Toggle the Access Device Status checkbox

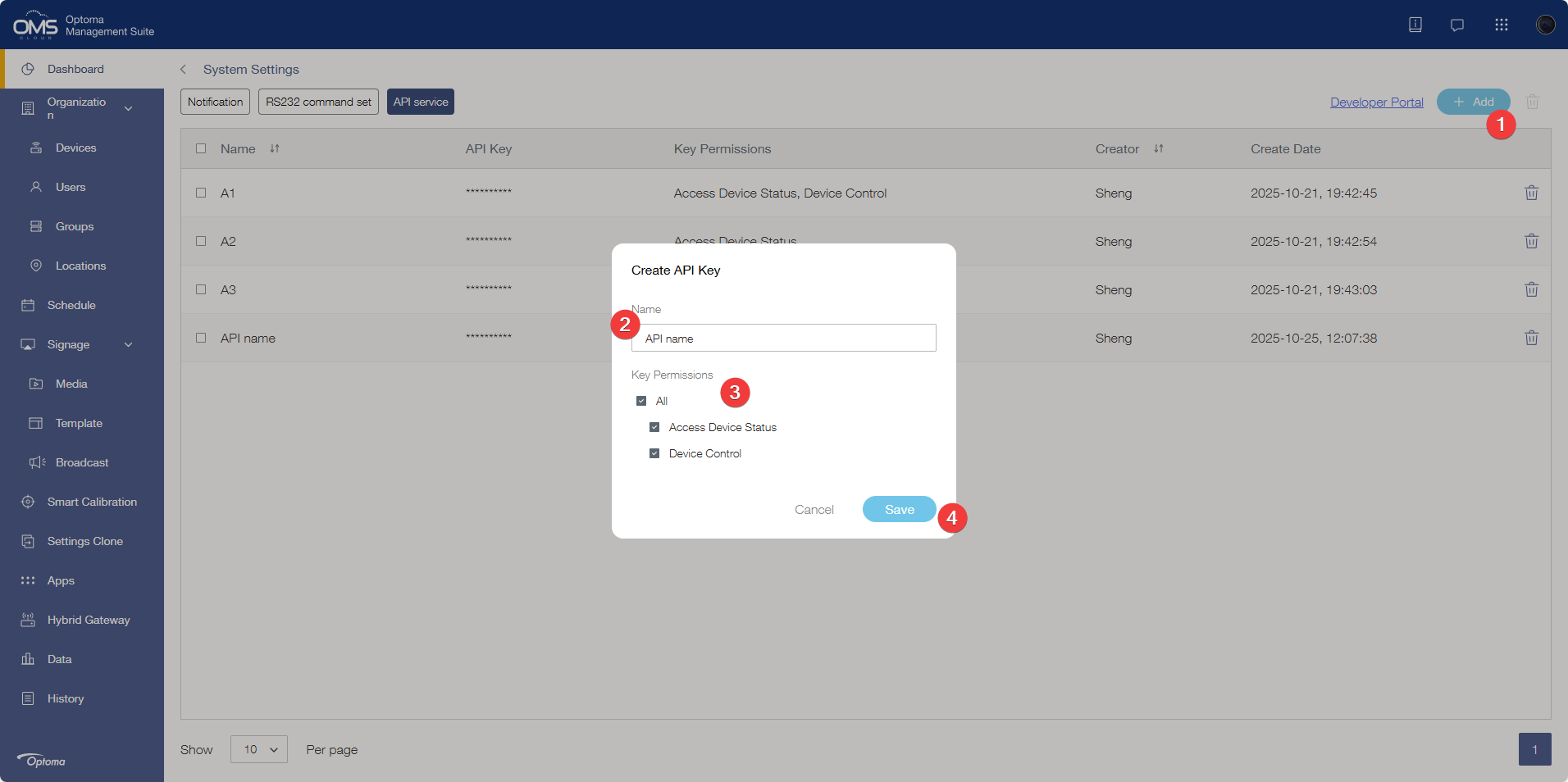pos(654,428)
